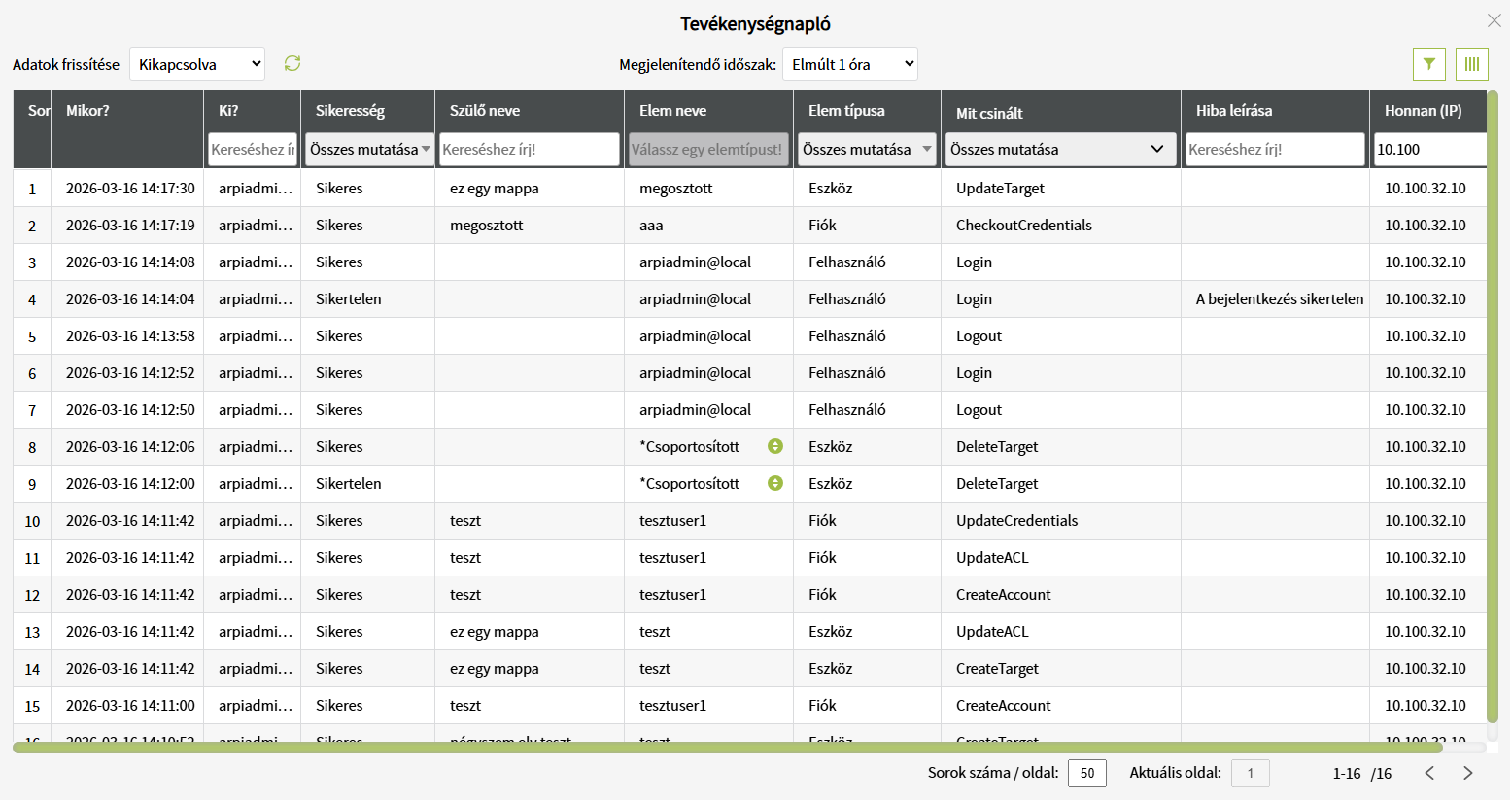Click the Szülő neve search field

coord(529,150)
